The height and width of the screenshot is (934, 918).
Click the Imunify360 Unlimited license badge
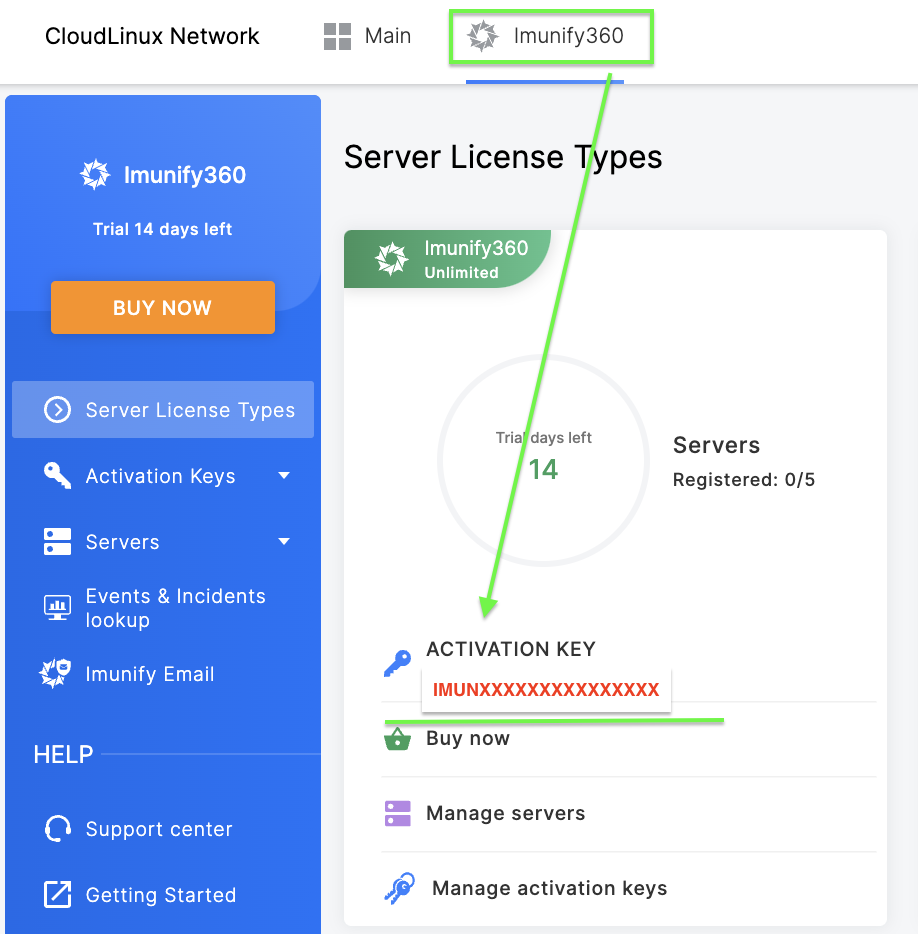pos(447,259)
